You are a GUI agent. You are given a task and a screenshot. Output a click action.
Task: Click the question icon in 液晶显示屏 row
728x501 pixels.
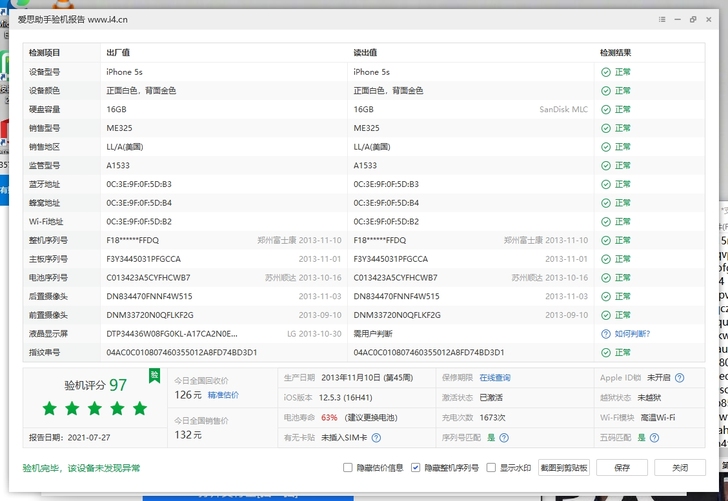pyautogui.click(x=606, y=334)
